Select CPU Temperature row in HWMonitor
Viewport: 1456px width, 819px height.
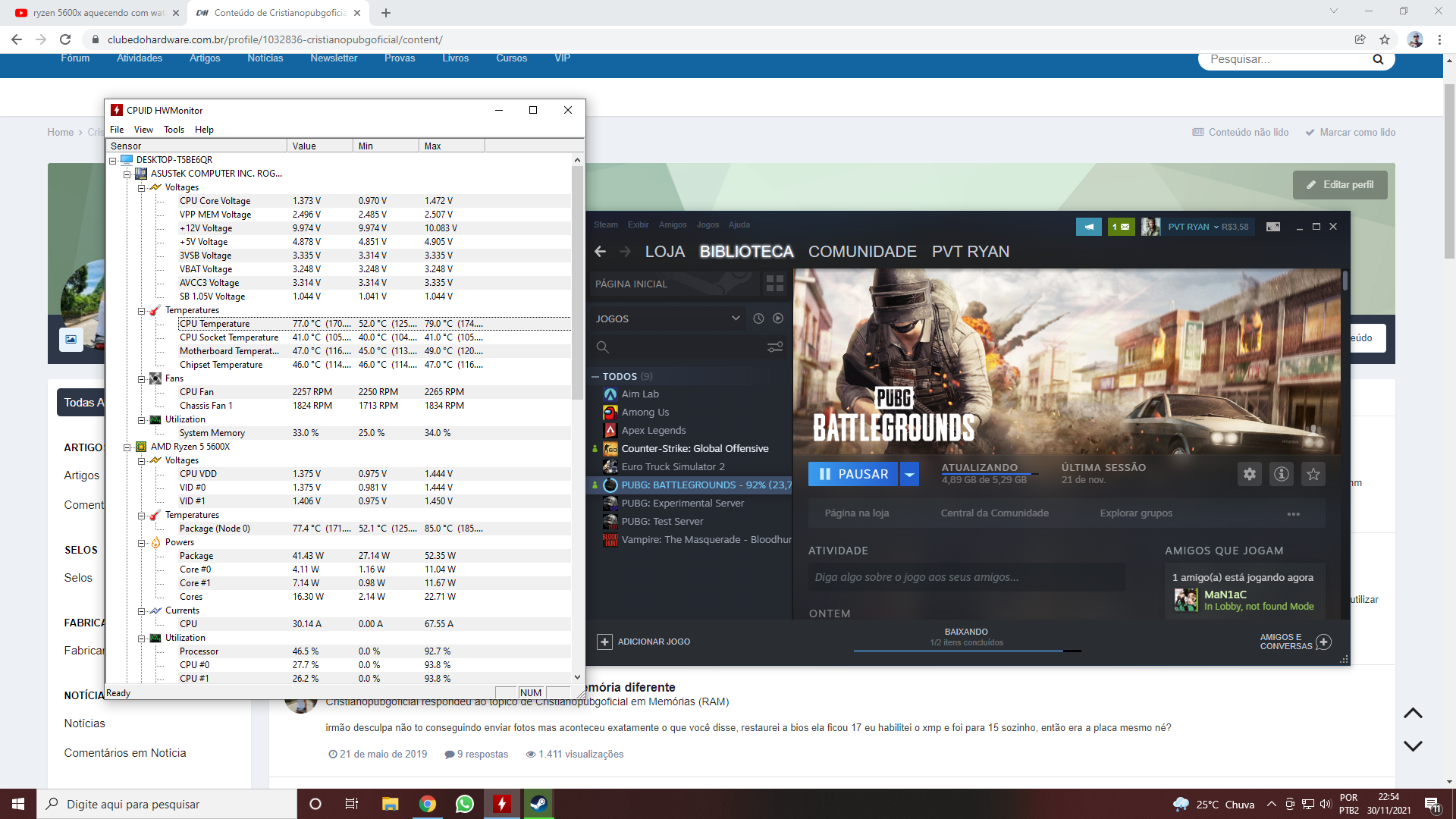click(374, 324)
